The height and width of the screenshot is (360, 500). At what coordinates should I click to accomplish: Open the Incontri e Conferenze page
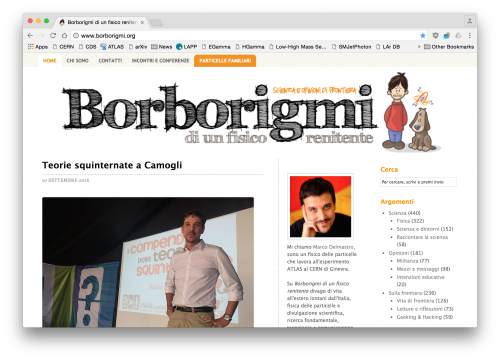coord(160,61)
